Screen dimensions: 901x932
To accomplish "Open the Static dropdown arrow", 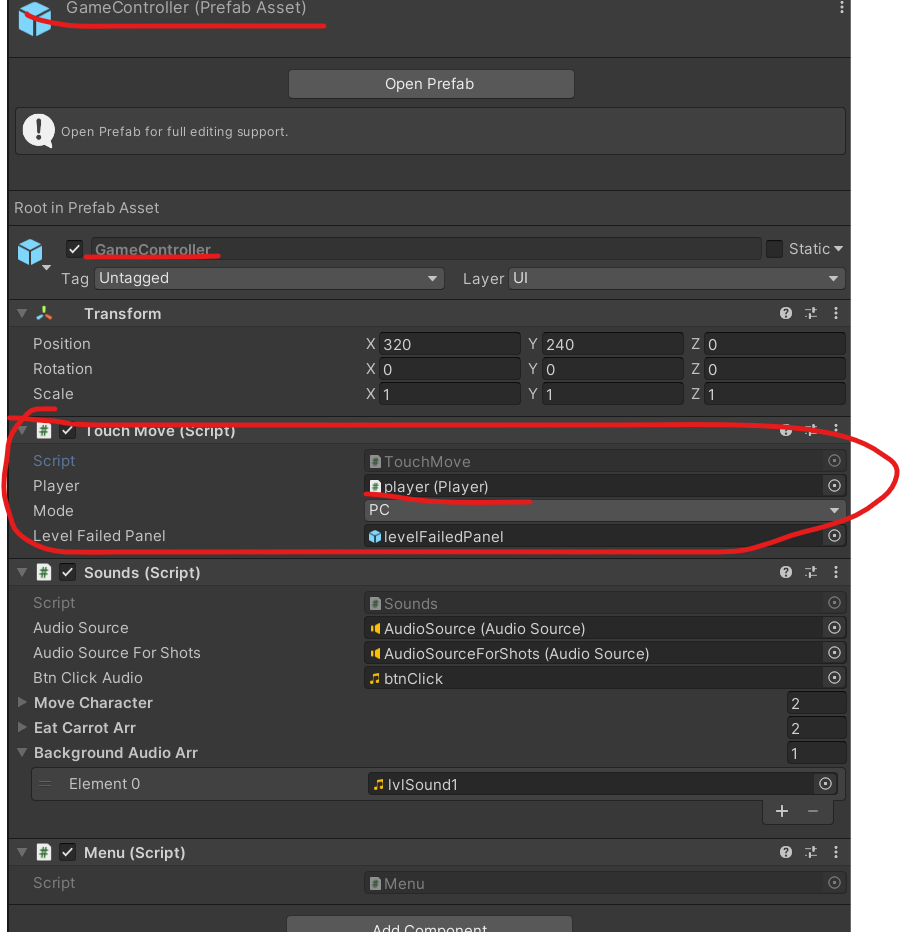I will 838,248.
